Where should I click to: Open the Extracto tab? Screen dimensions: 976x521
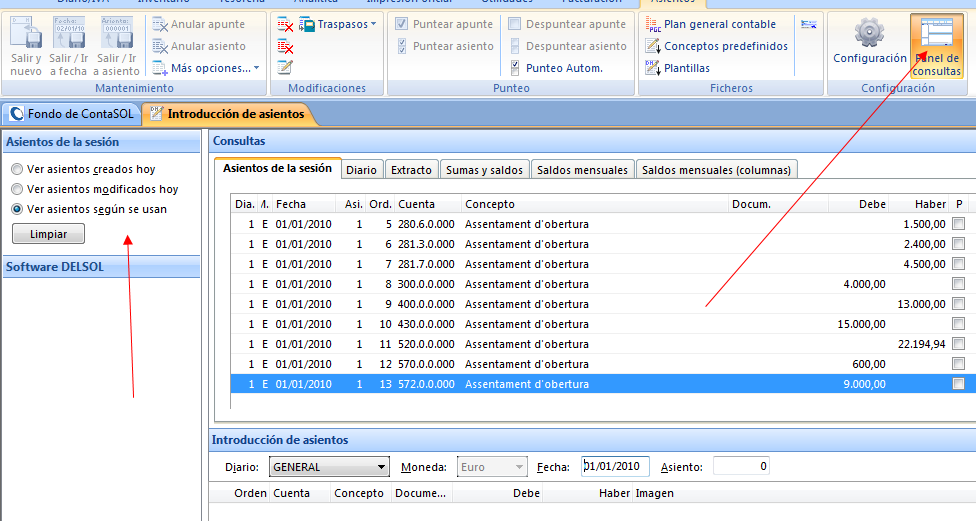point(411,170)
